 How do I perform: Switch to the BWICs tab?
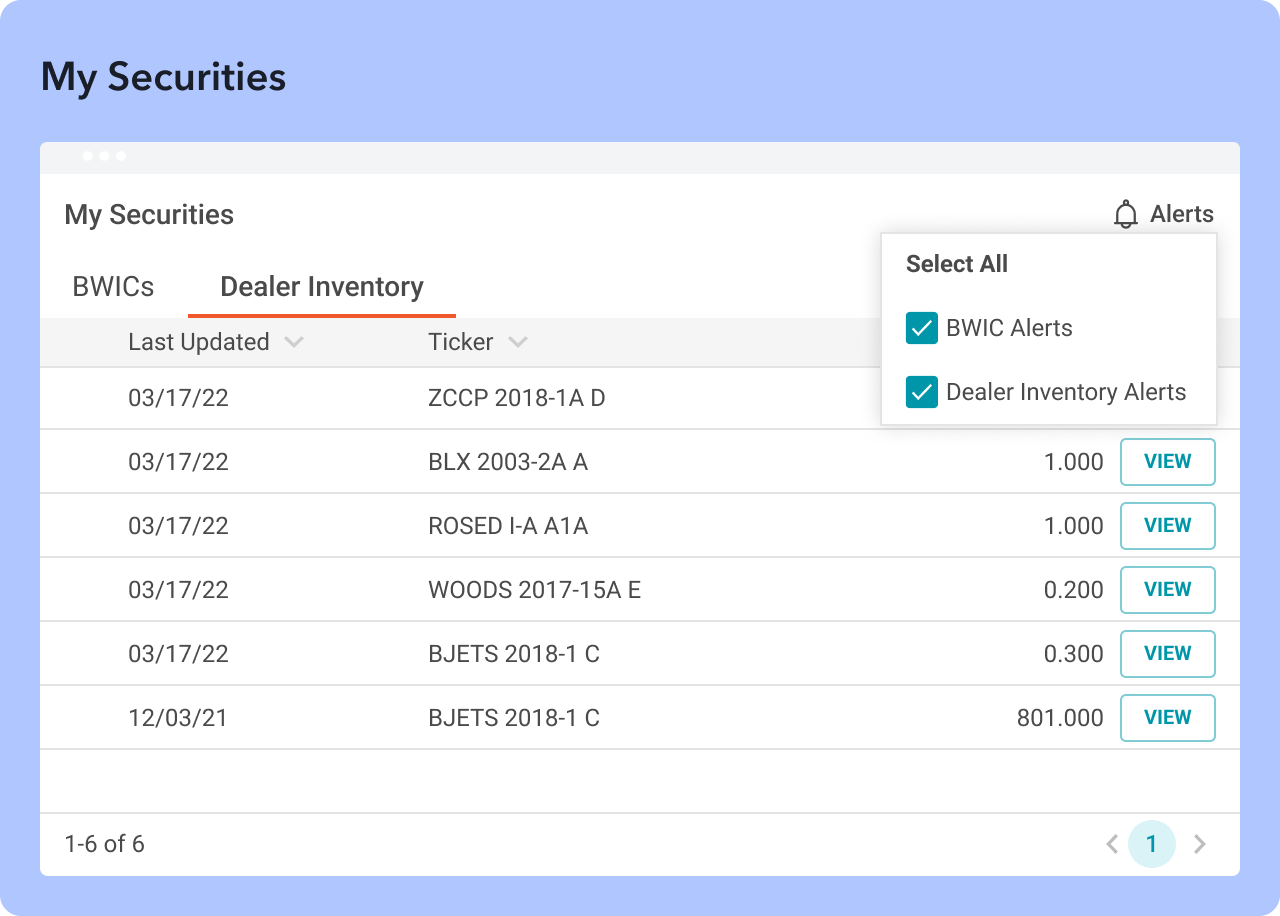113,287
